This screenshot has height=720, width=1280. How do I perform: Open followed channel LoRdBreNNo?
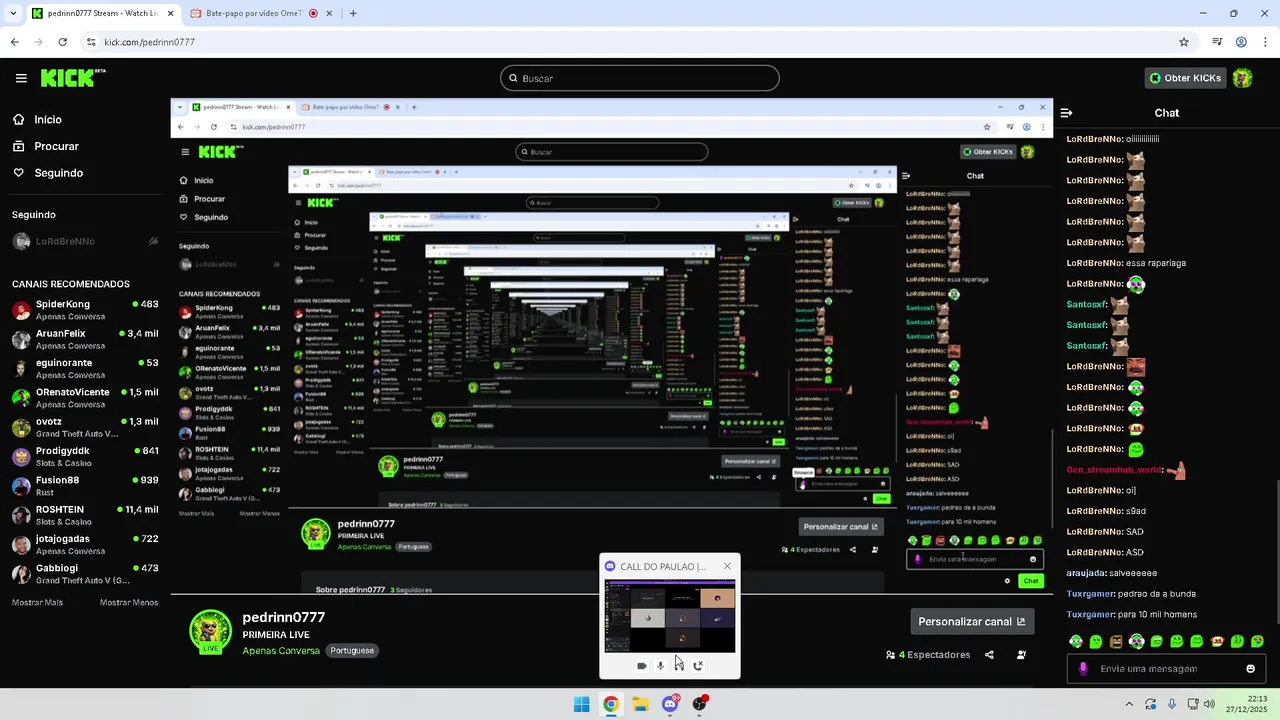click(85, 241)
